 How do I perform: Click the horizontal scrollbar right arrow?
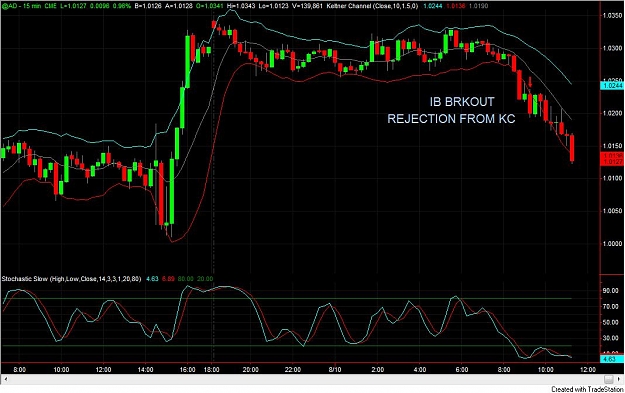point(620,379)
